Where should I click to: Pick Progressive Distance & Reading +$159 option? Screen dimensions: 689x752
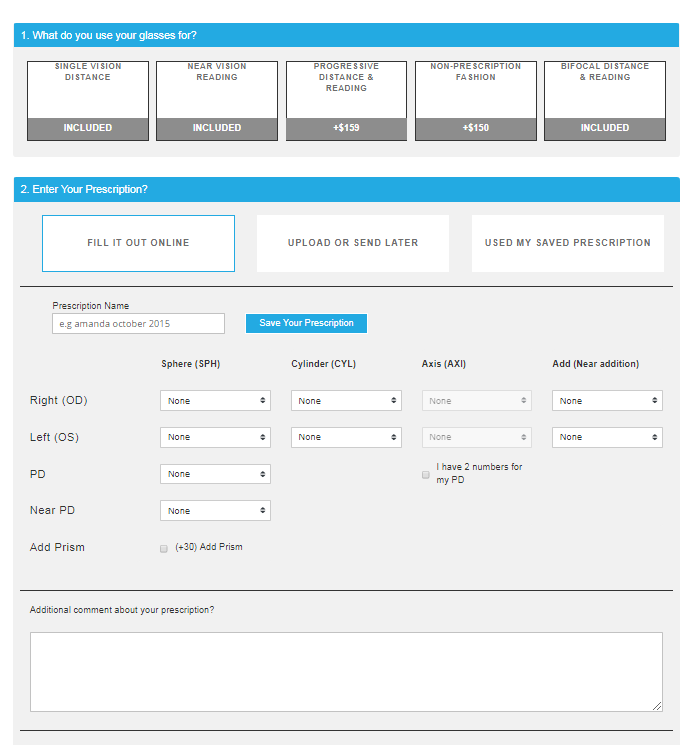pos(346,101)
